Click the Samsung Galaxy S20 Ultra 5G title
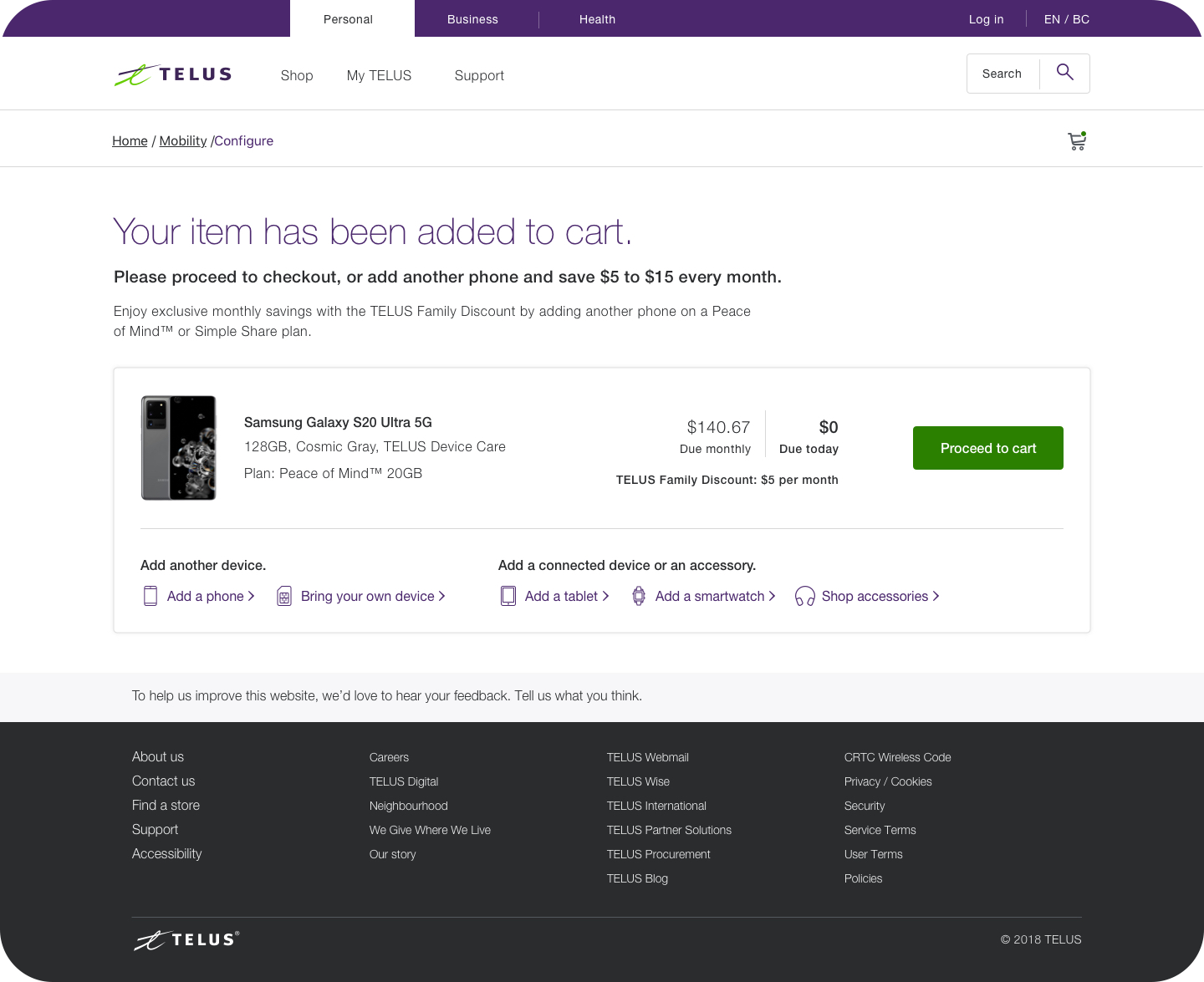1204x982 pixels. tap(338, 422)
